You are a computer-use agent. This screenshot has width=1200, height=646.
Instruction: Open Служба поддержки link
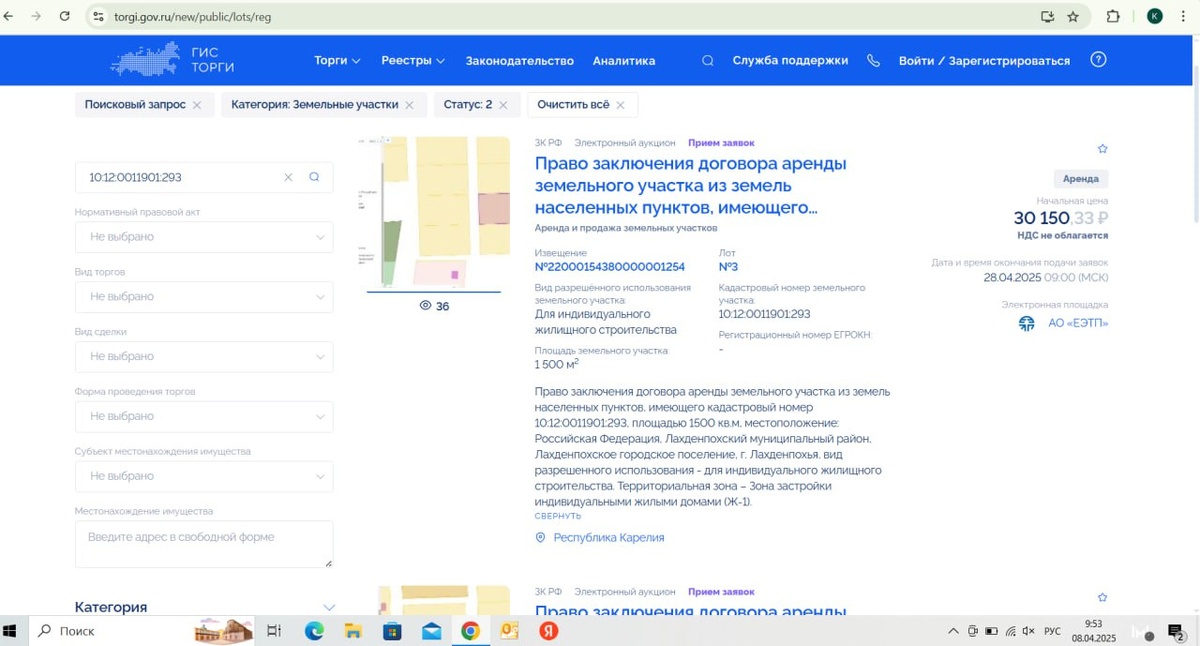pyautogui.click(x=790, y=61)
